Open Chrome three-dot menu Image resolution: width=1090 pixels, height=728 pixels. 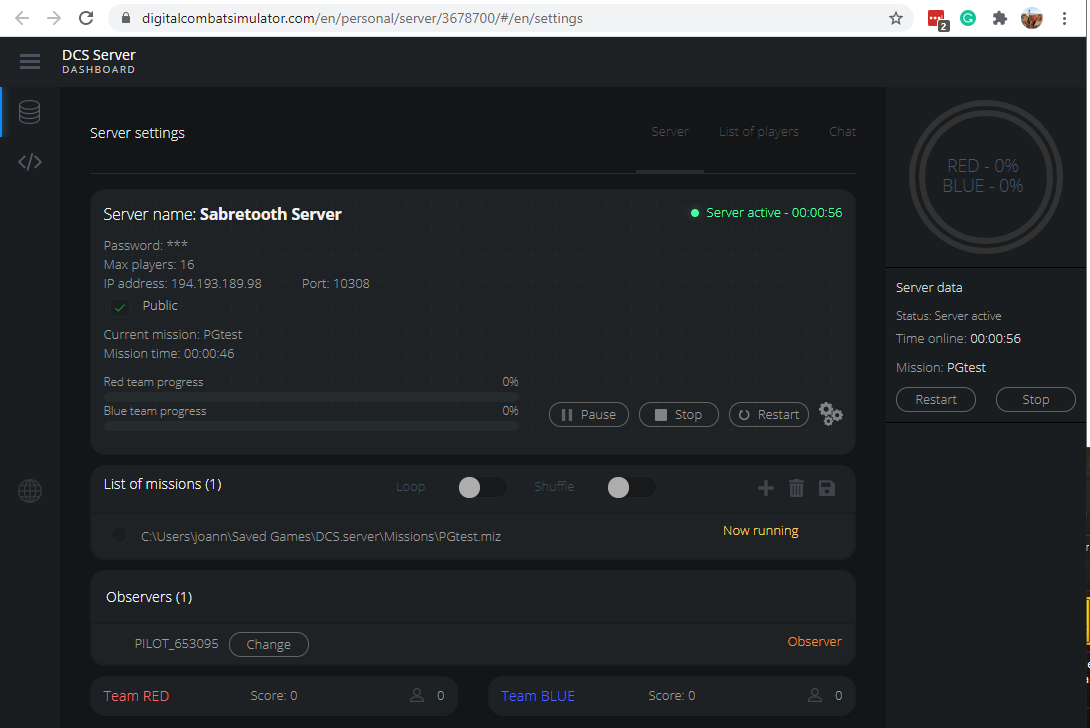pyautogui.click(x=1064, y=18)
